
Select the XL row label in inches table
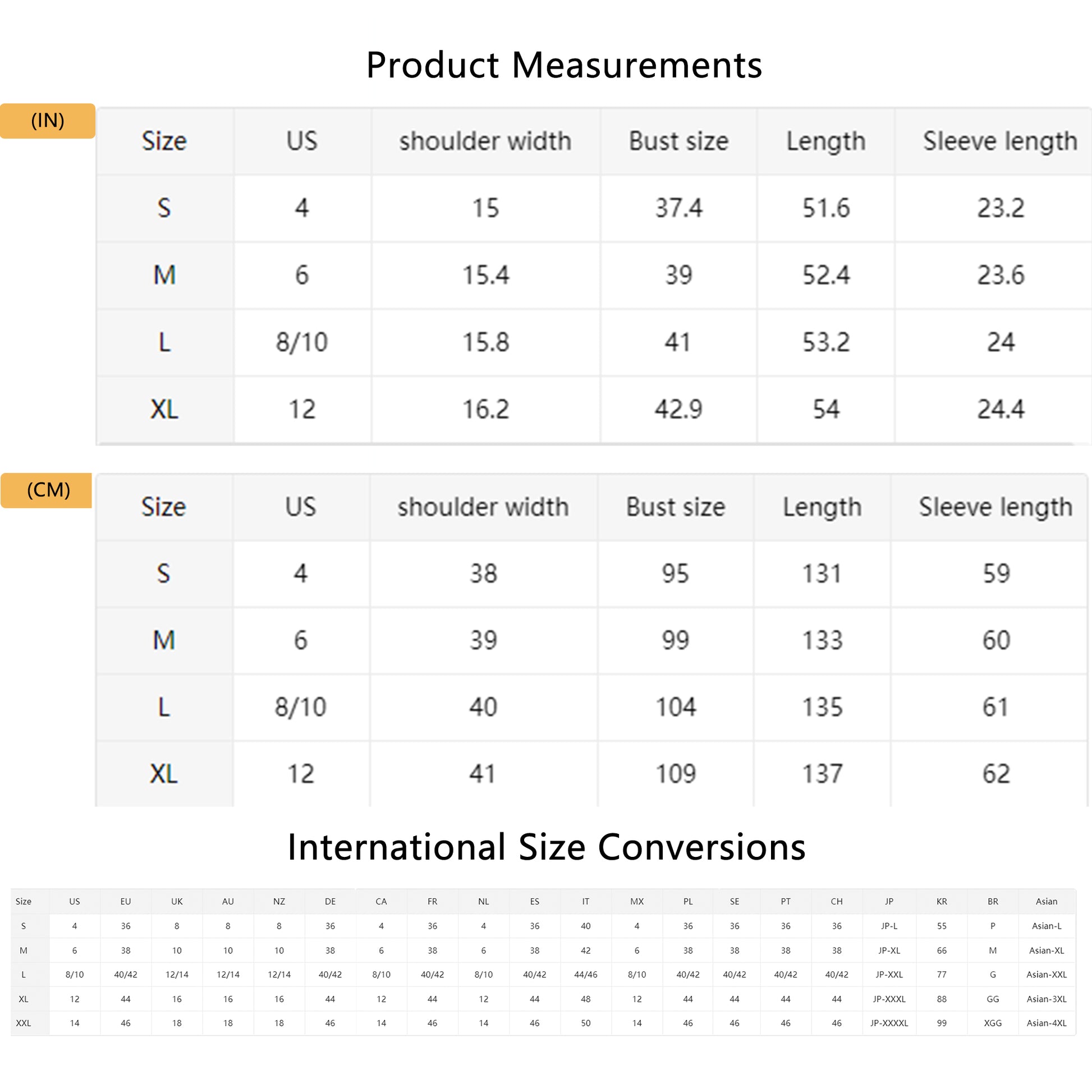tap(164, 409)
